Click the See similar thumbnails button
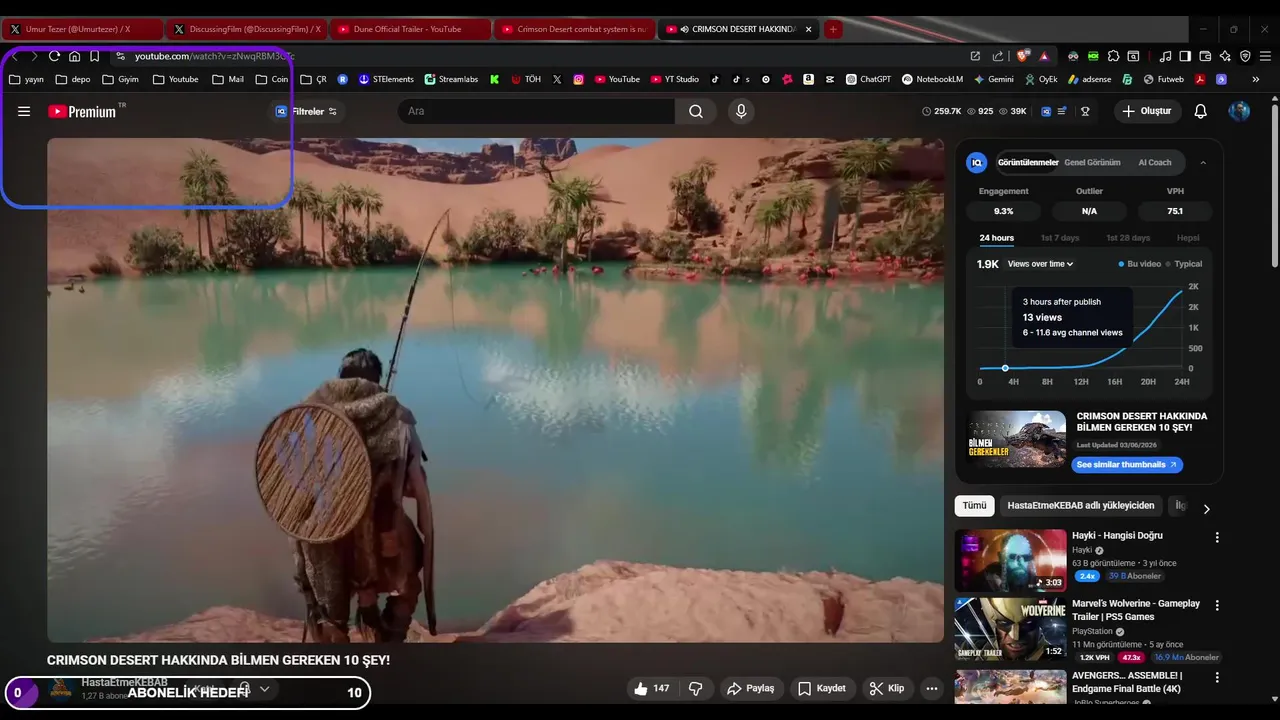 [1127, 465]
